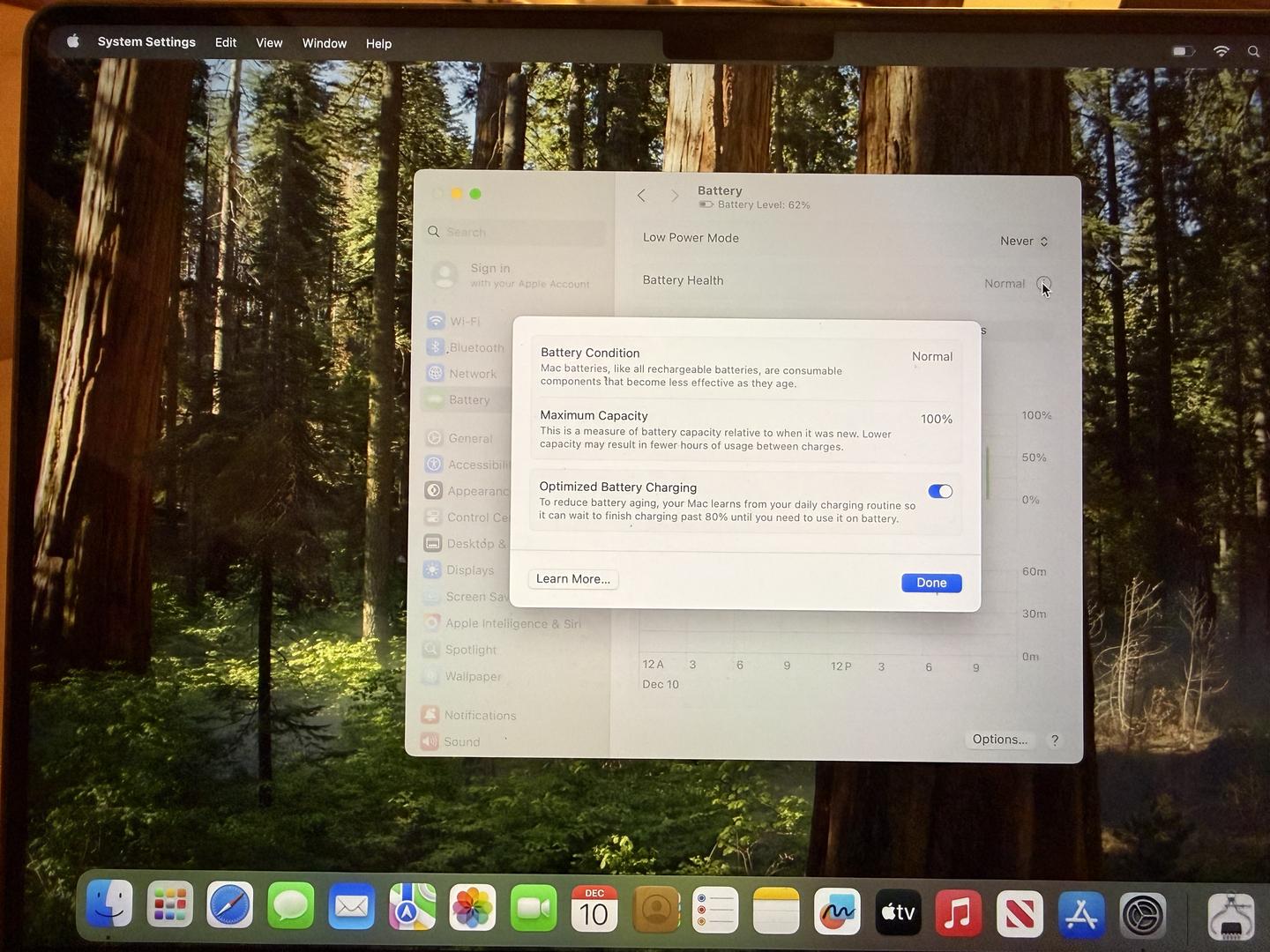Launch the Music app from the Dock
1270x952 pixels.
coord(959,913)
